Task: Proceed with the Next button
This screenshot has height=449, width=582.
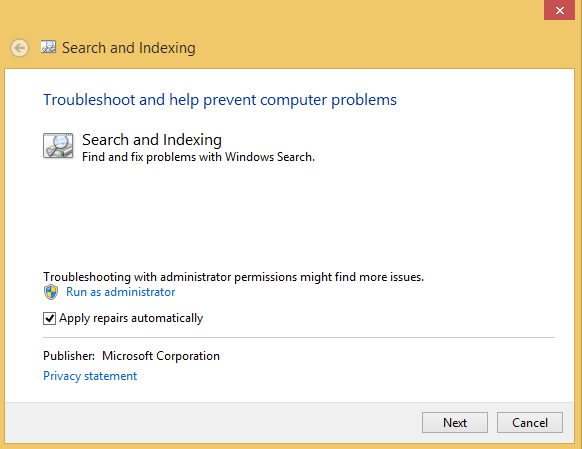Action: pyautogui.click(x=455, y=423)
